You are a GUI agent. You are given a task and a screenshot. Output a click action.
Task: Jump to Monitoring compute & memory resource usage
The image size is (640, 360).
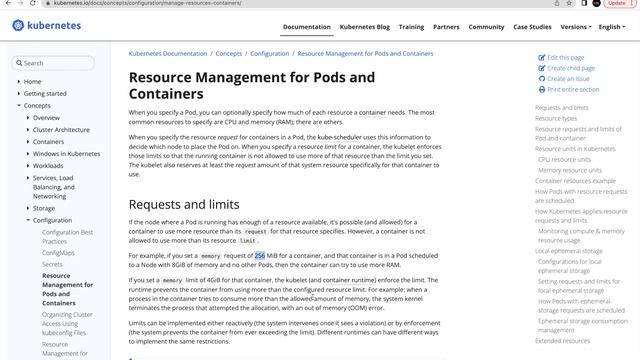(x=581, y=236)
